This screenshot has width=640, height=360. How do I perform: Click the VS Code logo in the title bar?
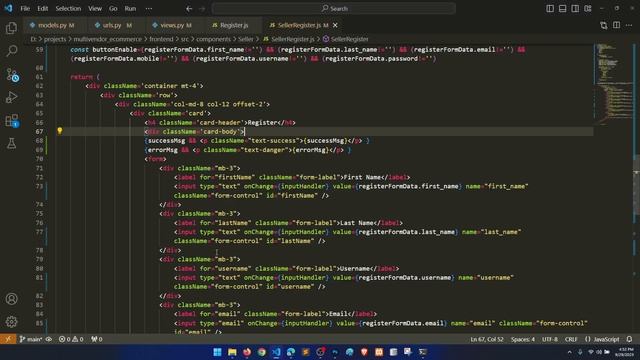coord(8,8)
